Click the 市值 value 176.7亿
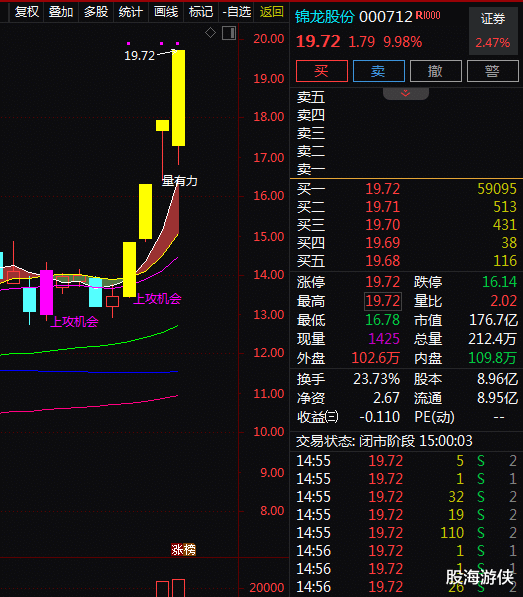 pyautogui.click(x=493, y=320)
